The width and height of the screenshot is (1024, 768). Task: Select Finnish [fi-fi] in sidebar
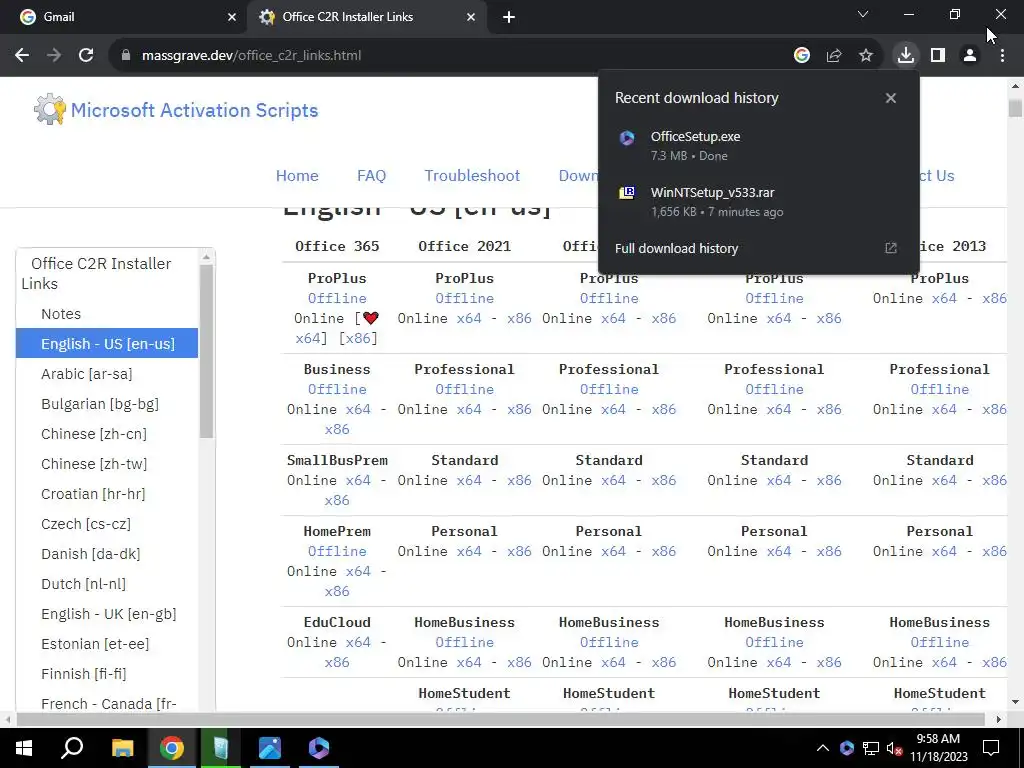pos(107,674)
